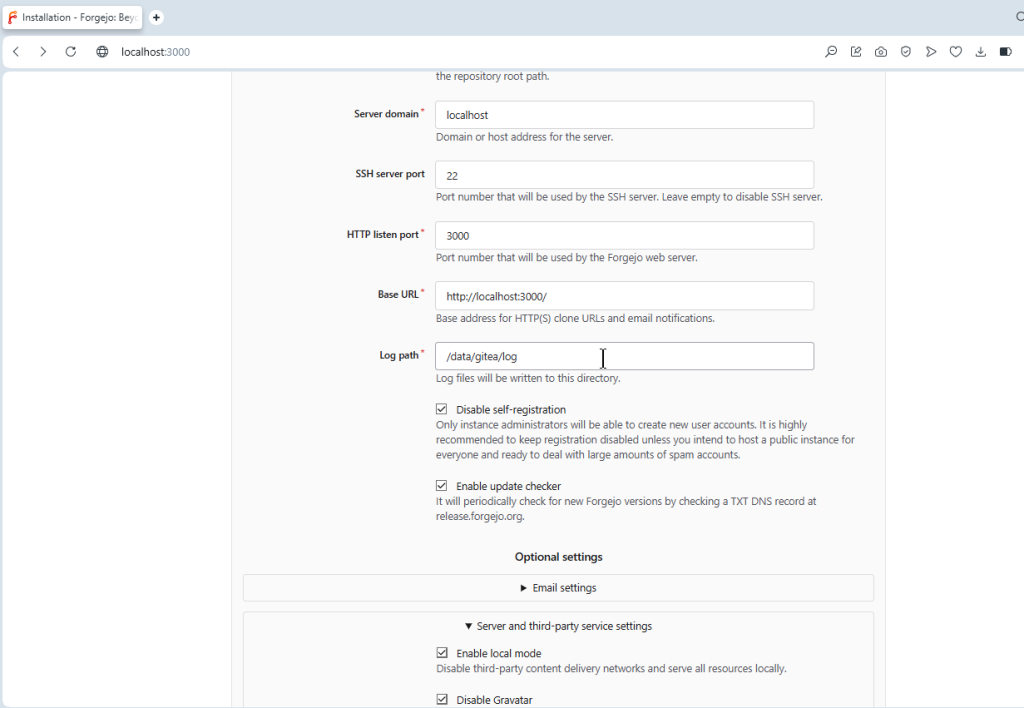Collapse Server and third-party service settings

click(558, 626)
